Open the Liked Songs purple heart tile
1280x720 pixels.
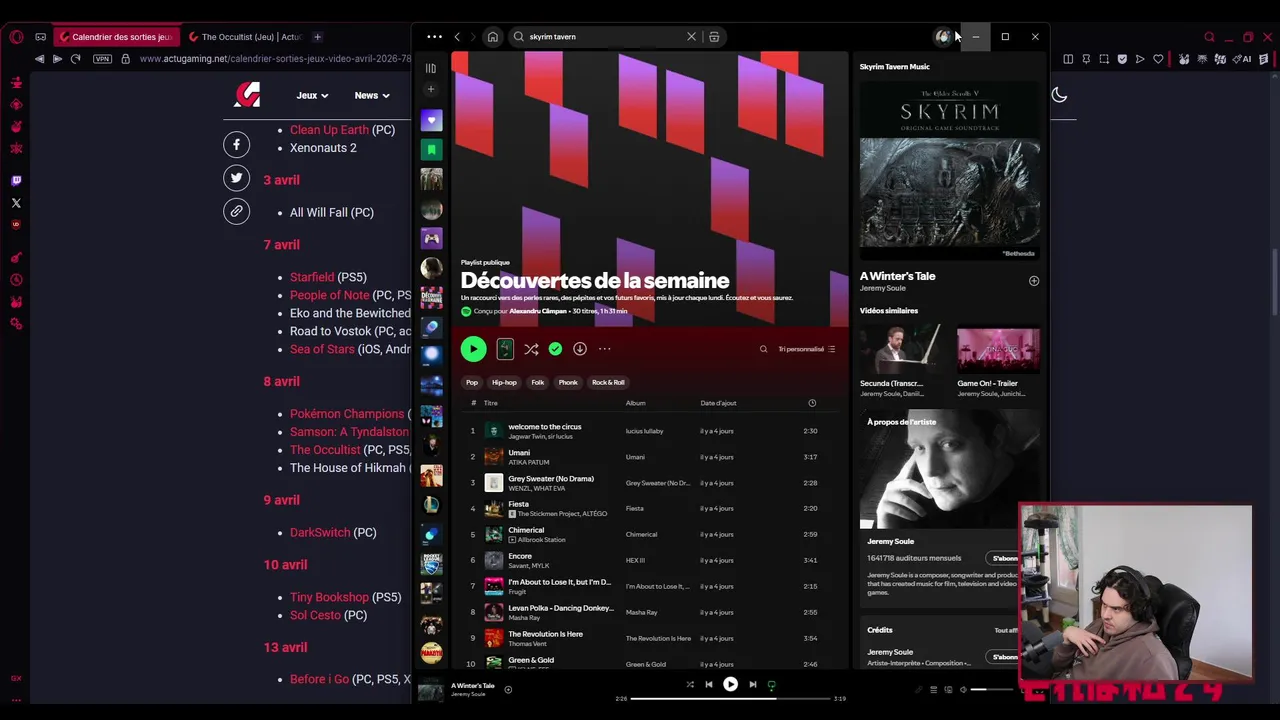click(x=431, y=120)
